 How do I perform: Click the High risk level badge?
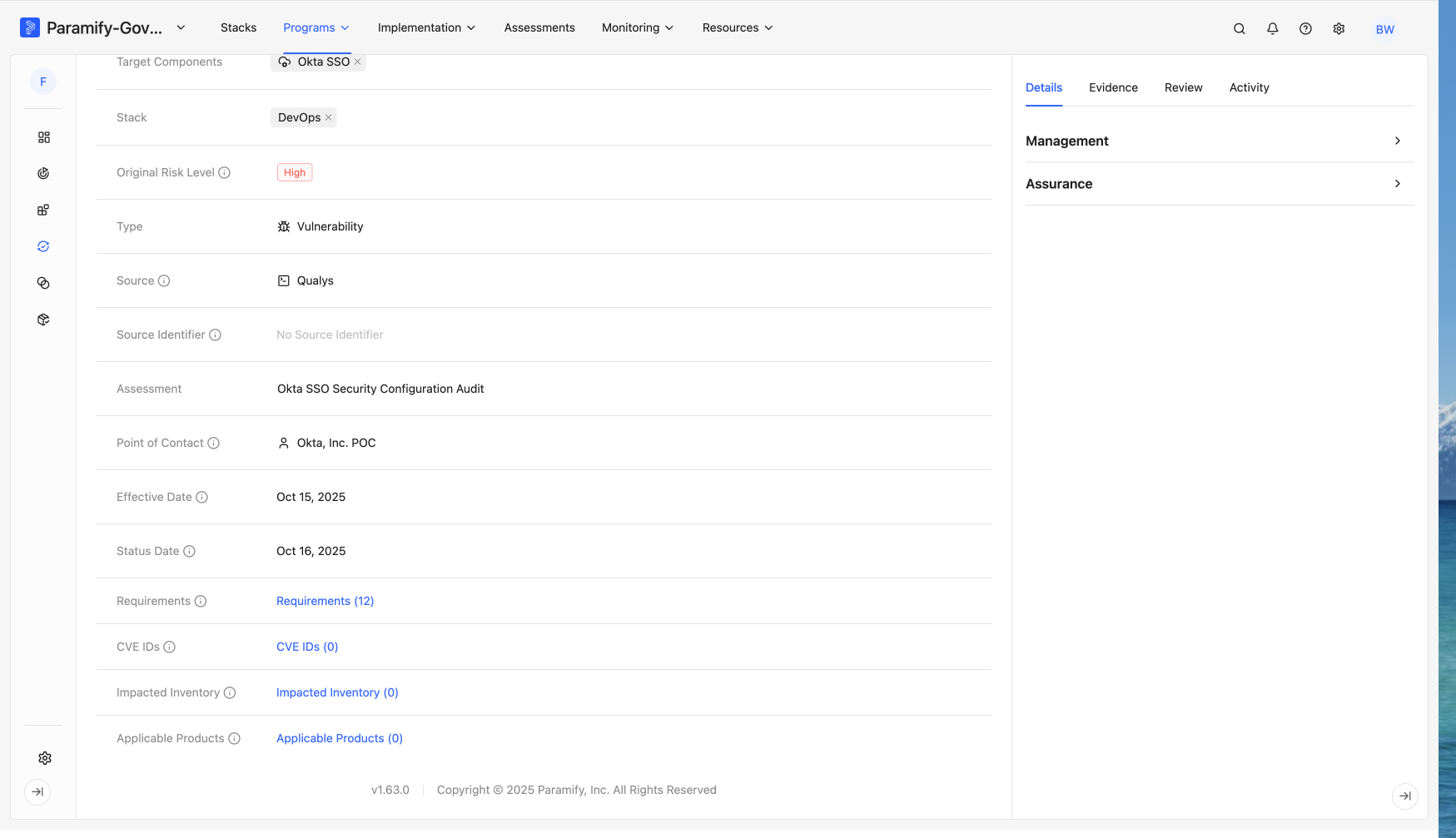(x=295, y=172)
